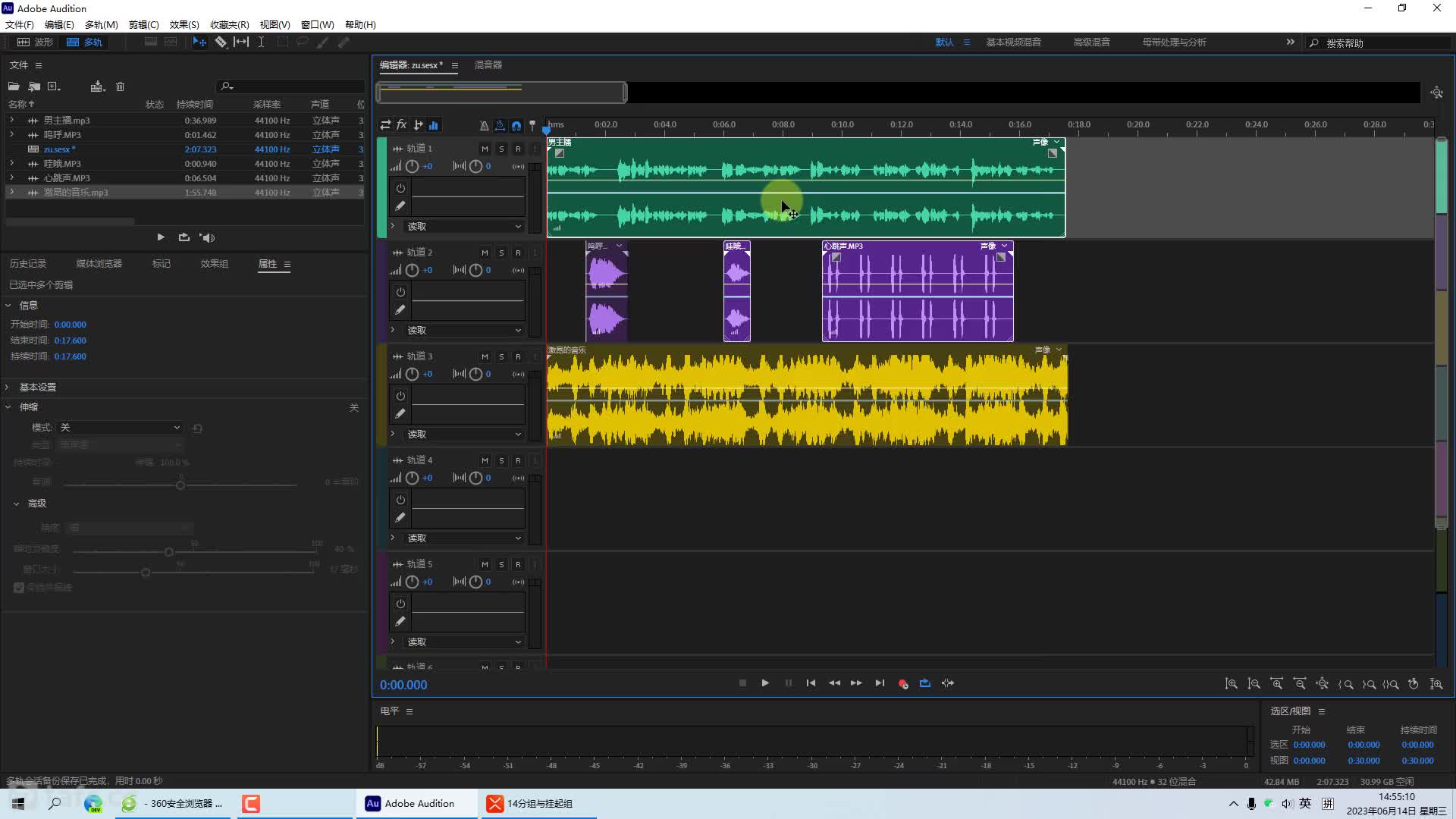Select the 基本视频混音 workspace

coord(1013,42)
